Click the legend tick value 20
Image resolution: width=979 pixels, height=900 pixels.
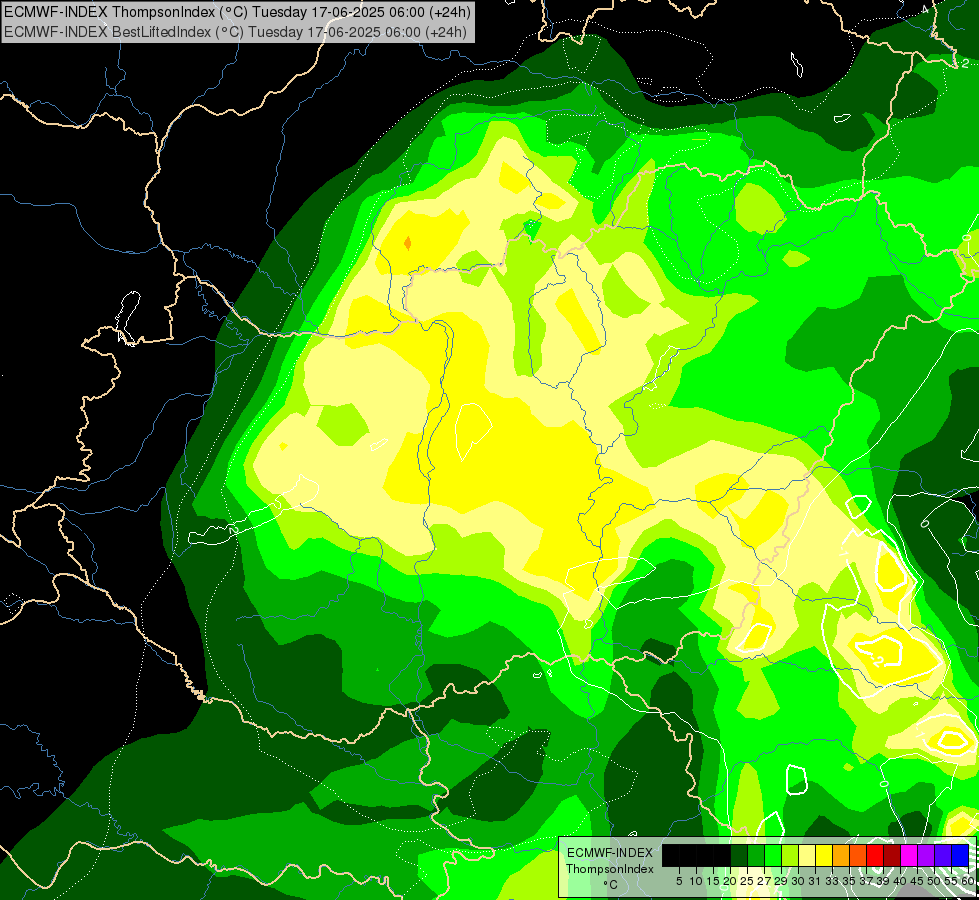click(730, 881)
